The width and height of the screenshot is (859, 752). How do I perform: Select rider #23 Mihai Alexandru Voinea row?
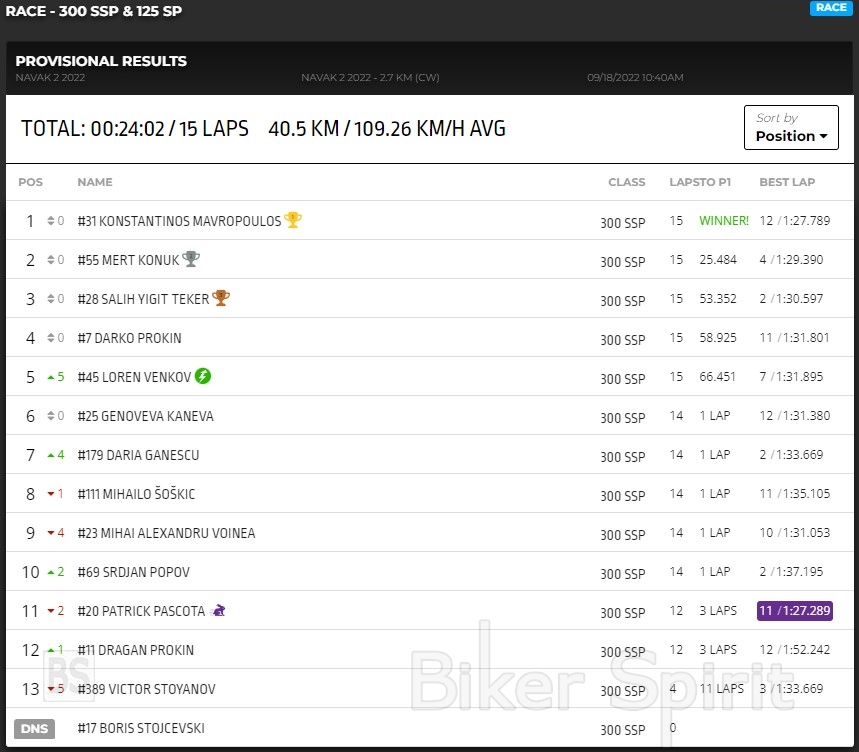[x=166, y=533]
